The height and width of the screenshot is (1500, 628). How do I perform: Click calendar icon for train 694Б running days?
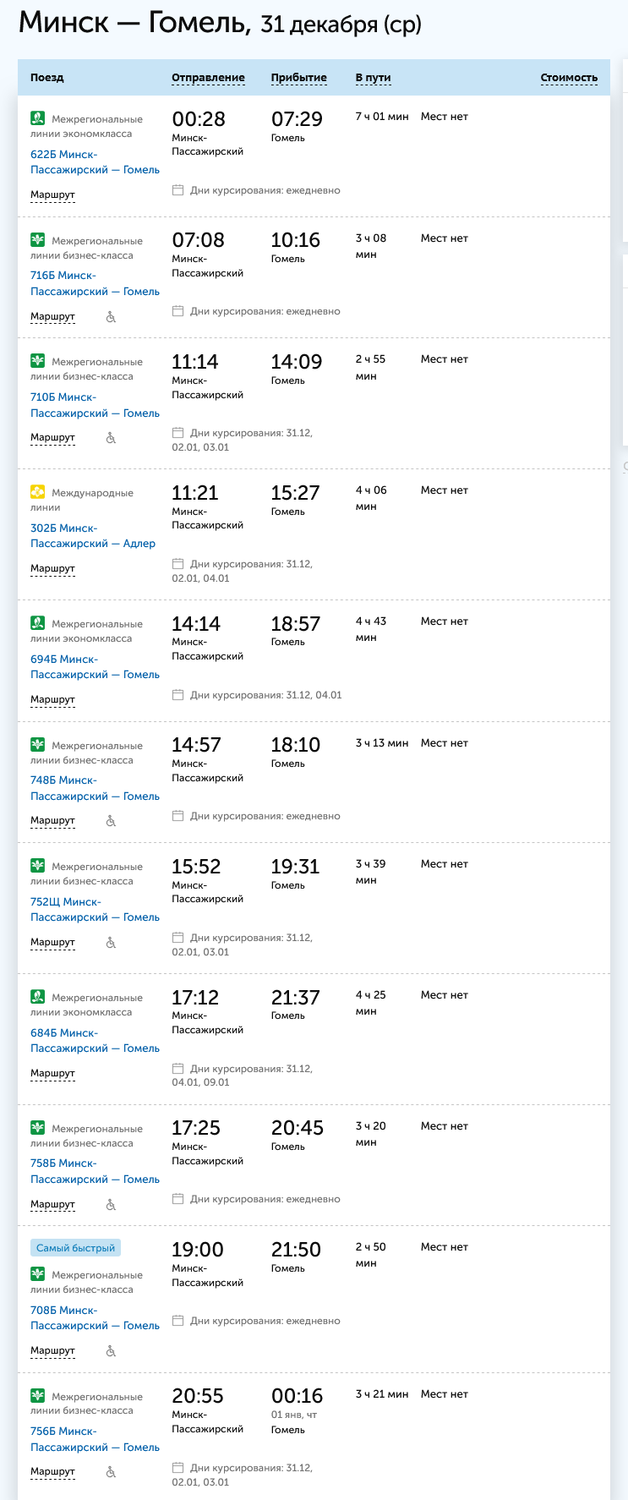pos(178,695)
